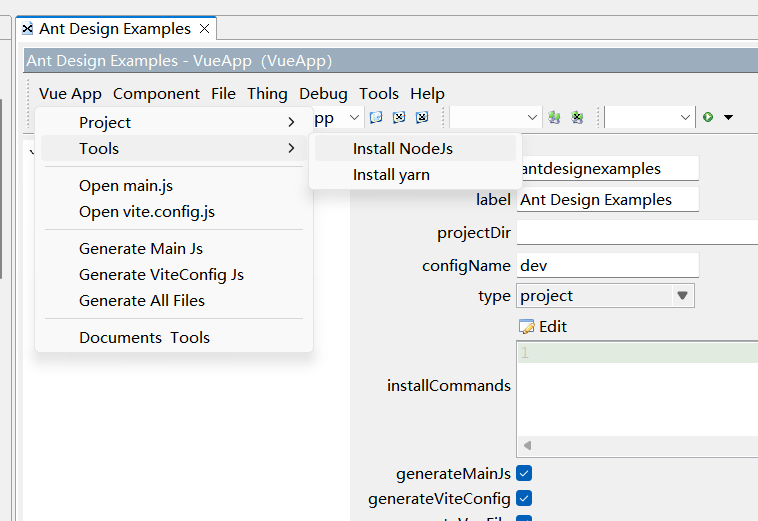Image resolution: width=758 pixels, height=521 pixels.
Task: Click the title 'Ant Design Examples - VueApp (VueApp)'
Action: (x=179, y=61)
